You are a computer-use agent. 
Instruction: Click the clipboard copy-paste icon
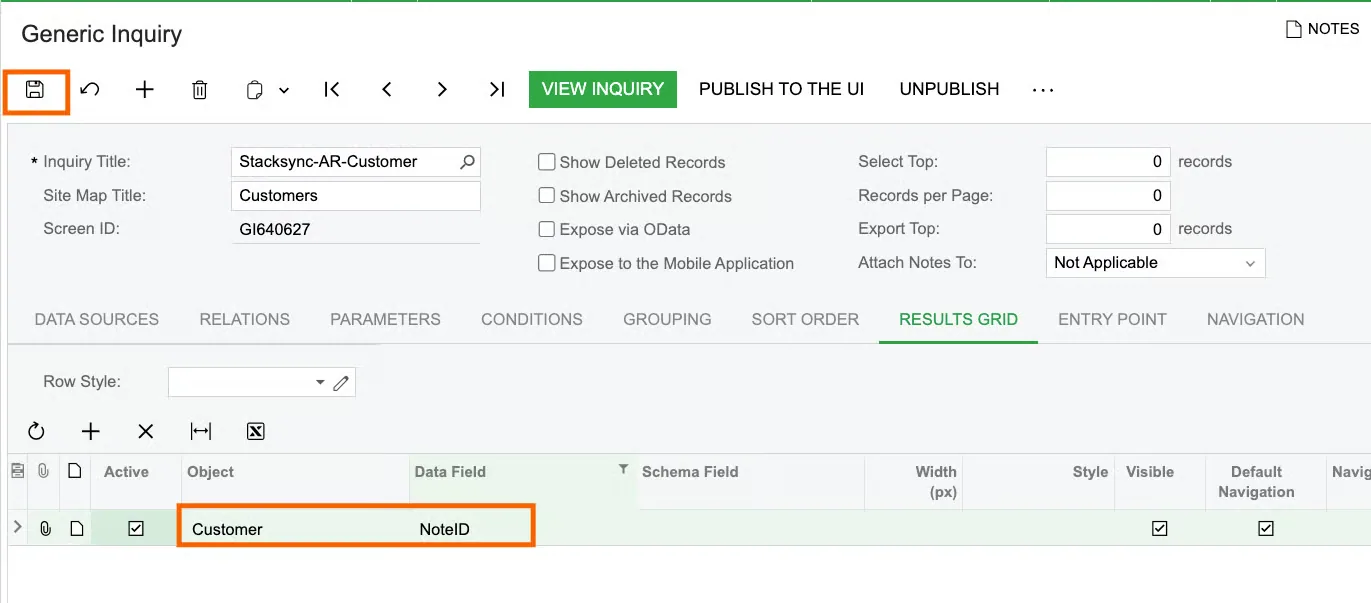(254, 89)
